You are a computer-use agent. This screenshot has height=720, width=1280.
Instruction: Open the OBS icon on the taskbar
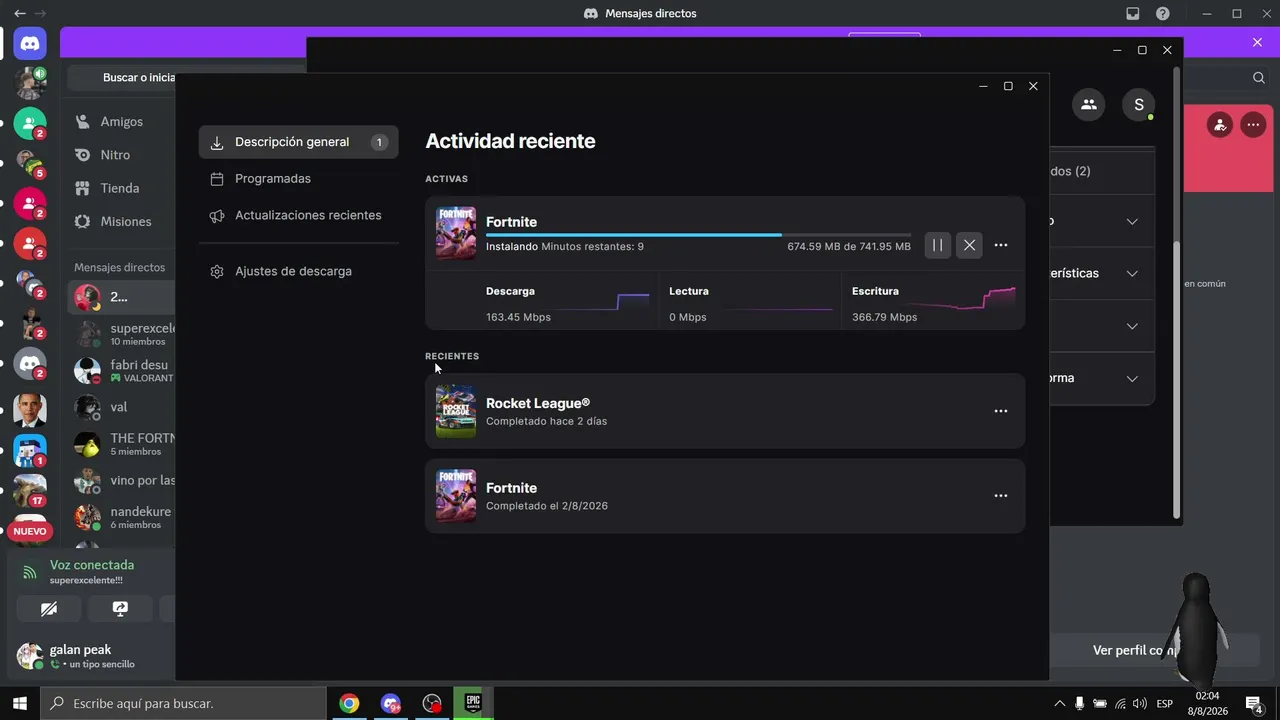tap(432, 703)
